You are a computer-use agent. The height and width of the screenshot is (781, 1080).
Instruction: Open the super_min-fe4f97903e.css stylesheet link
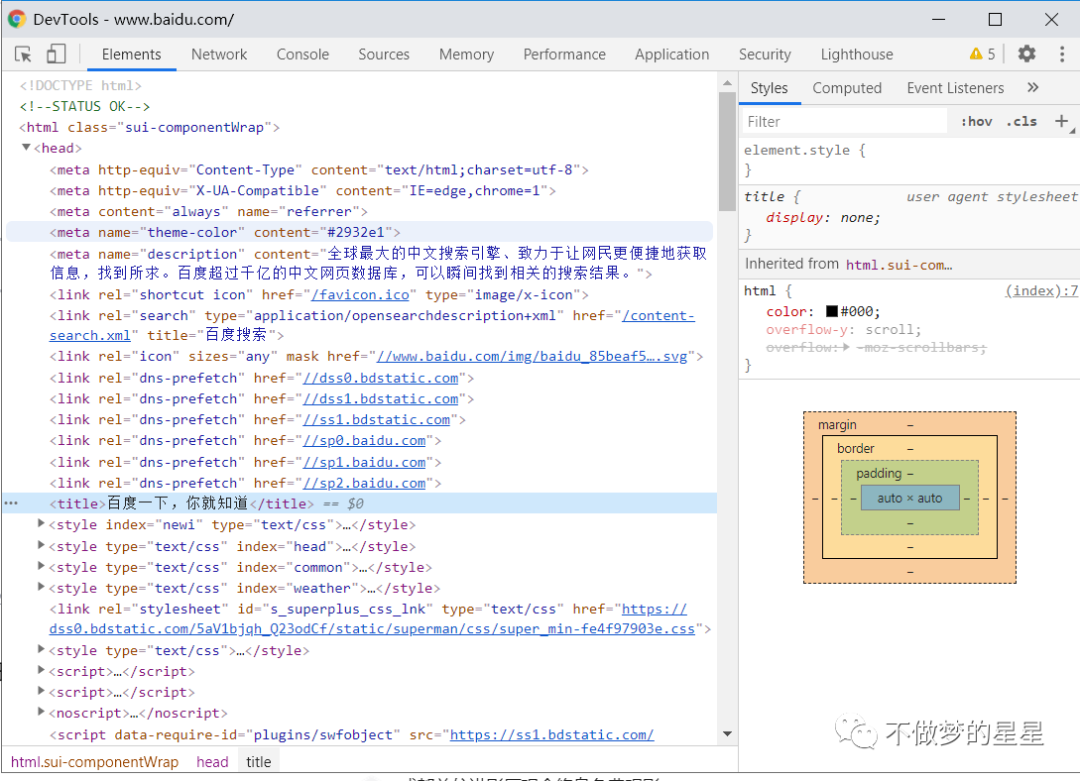(372, 628)
